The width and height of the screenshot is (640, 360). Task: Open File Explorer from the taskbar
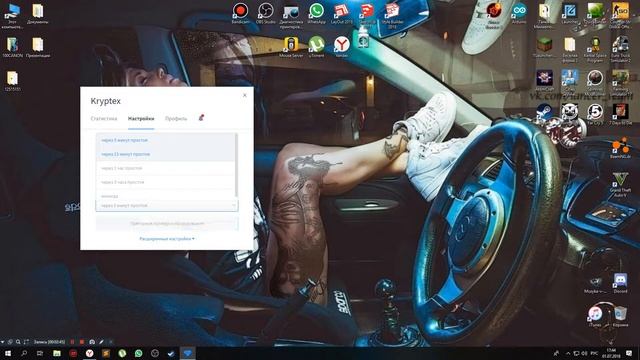57,353
